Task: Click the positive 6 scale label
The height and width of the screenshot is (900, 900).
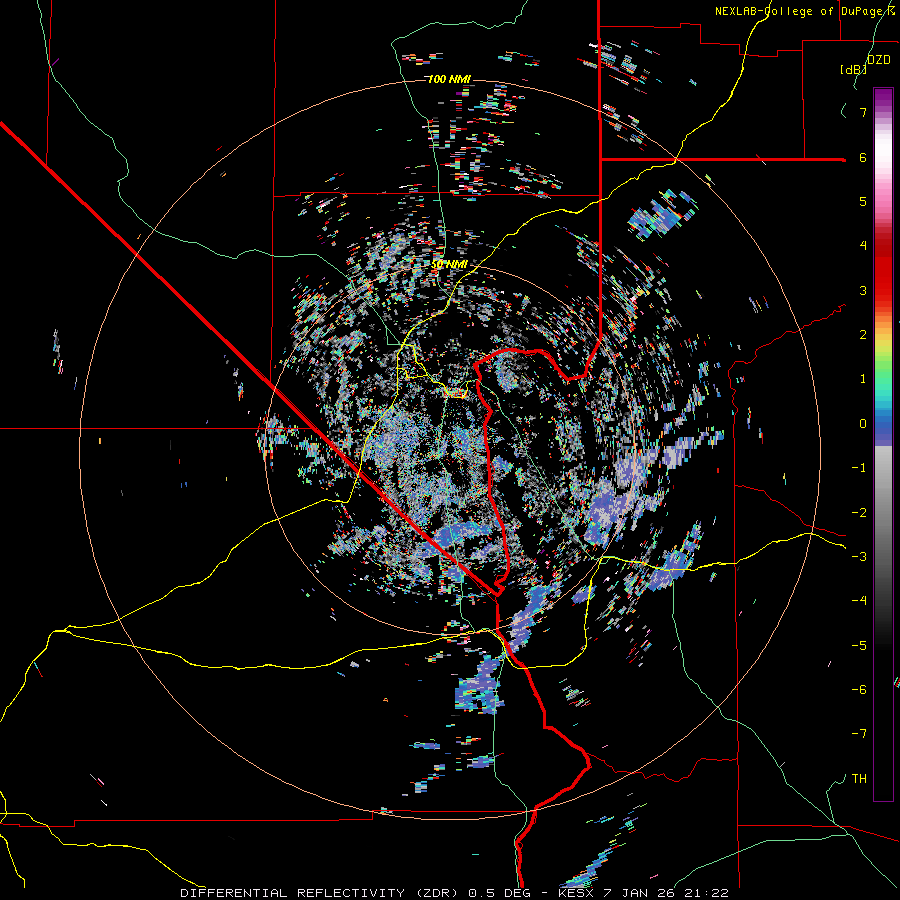Action: [863, 157]
